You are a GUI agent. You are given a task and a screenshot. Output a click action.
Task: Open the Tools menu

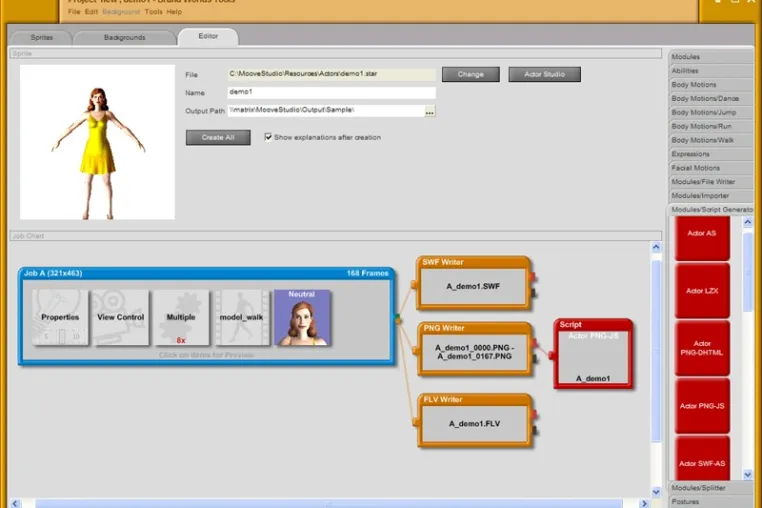click(154, 12)
